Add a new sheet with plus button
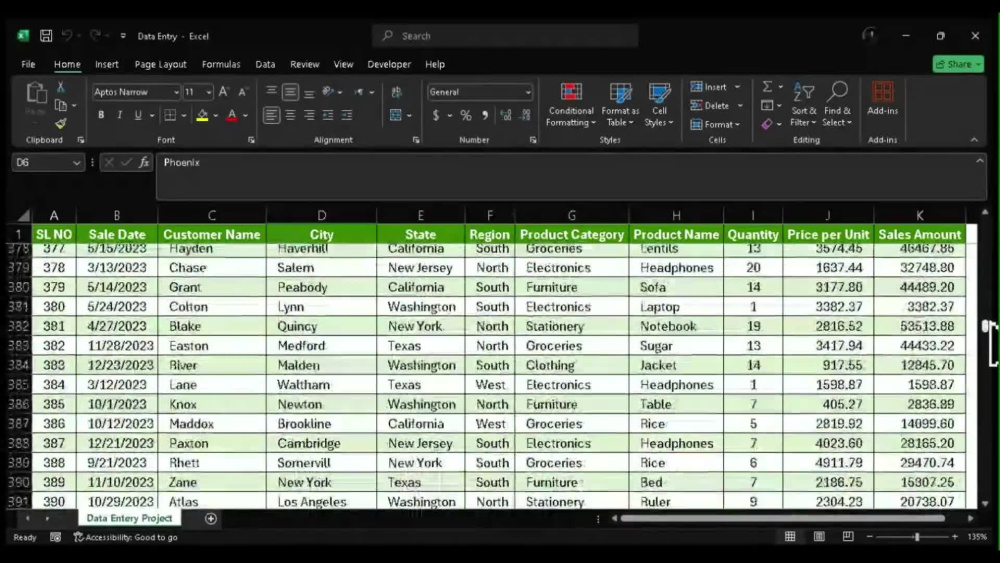 coord(210,518)
